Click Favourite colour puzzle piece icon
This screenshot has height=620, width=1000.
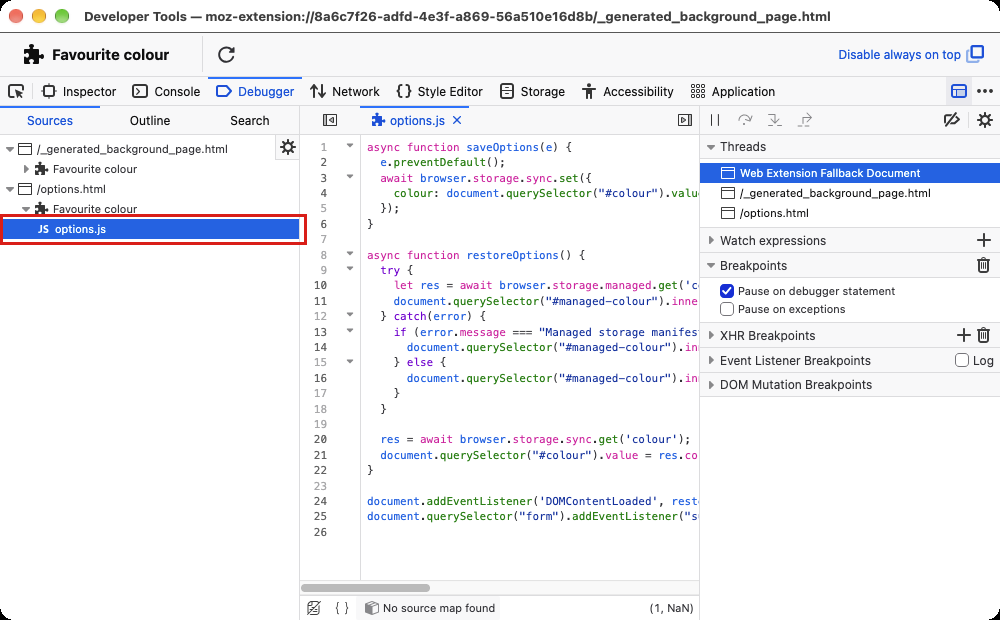[33, 55]
